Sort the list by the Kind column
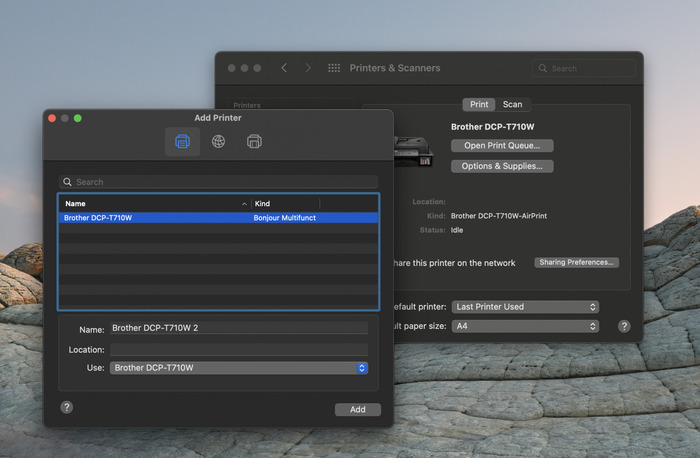Image resolution: width=700 pixels, height=458 pixels. tap(286, 204)
